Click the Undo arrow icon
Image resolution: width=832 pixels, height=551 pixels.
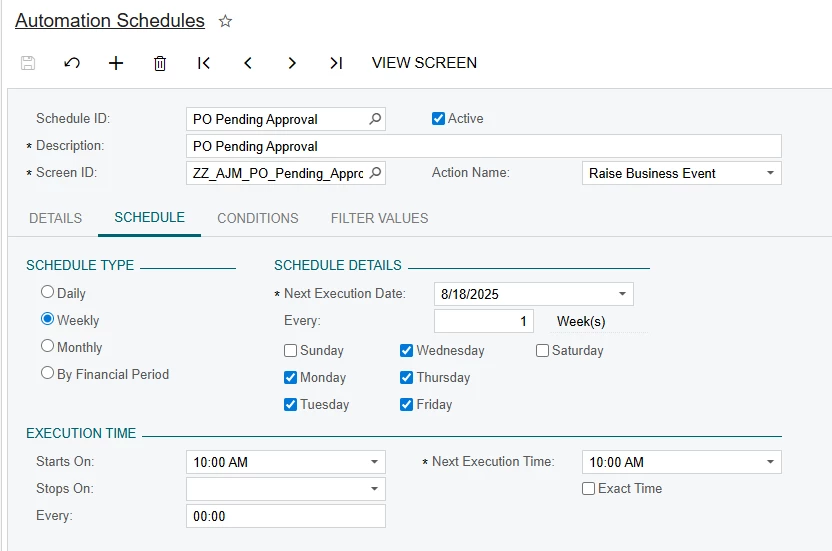pyautogui.click(x=72, y=63)
